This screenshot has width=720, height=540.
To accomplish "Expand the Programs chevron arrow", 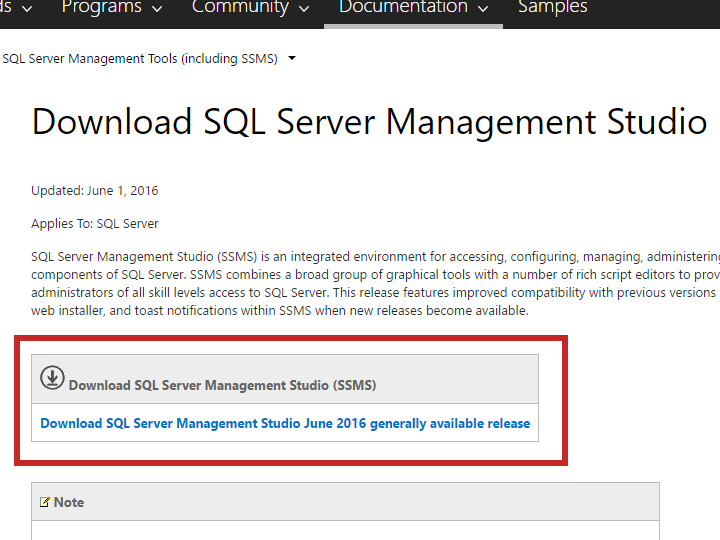I will [x=157, y=9].
